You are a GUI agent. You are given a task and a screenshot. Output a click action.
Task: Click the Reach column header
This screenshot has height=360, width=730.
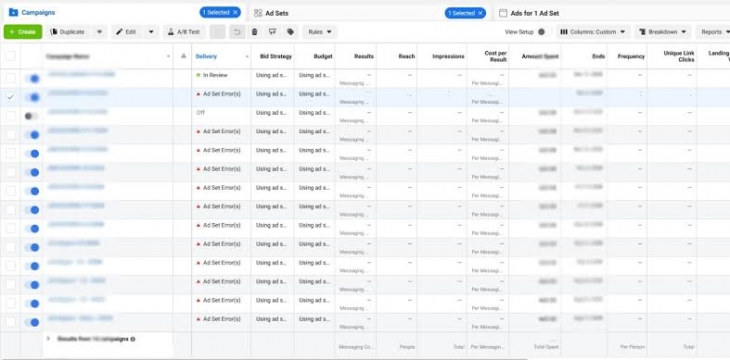[x=406, y=56]
